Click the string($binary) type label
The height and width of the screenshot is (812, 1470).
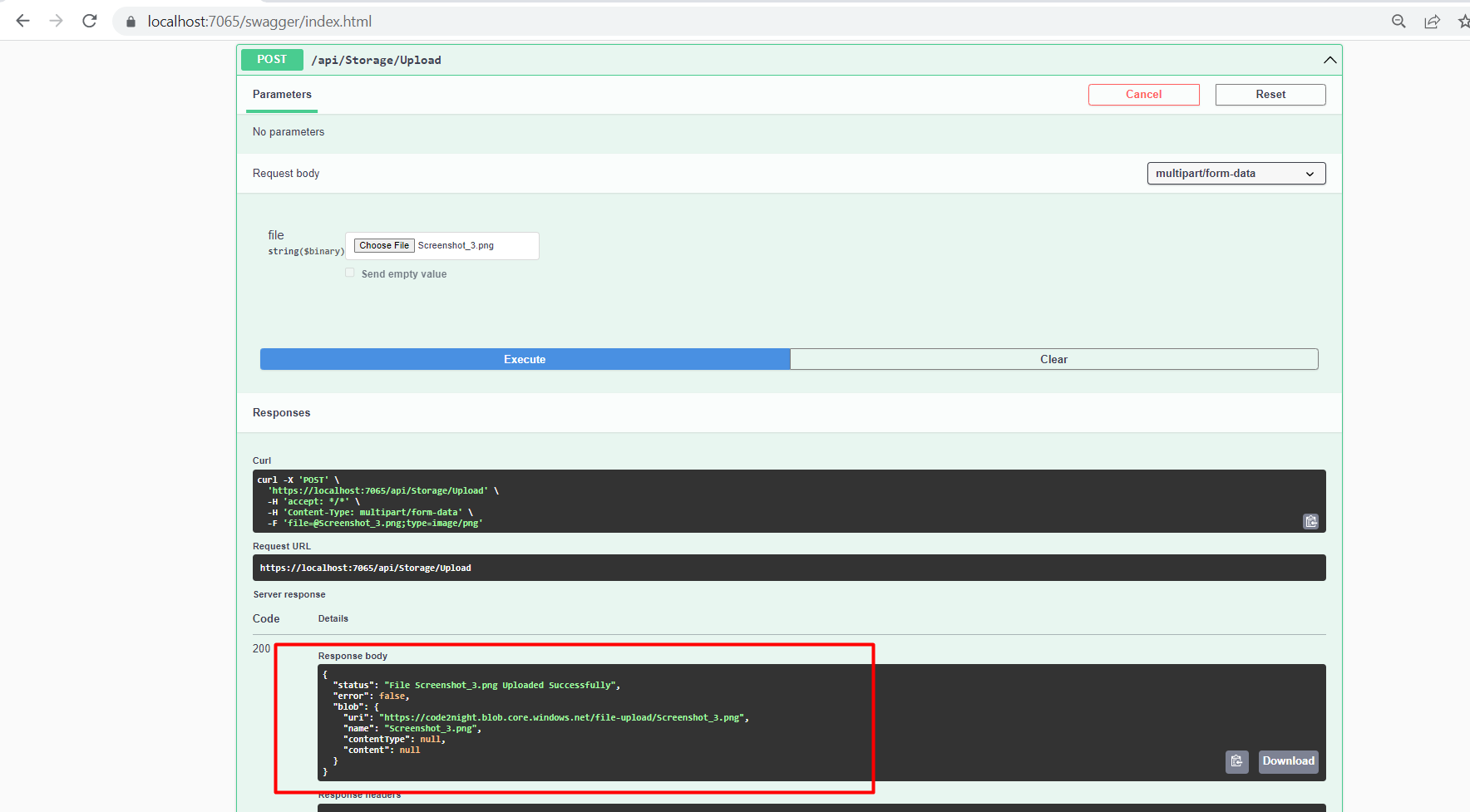(306, 251)
